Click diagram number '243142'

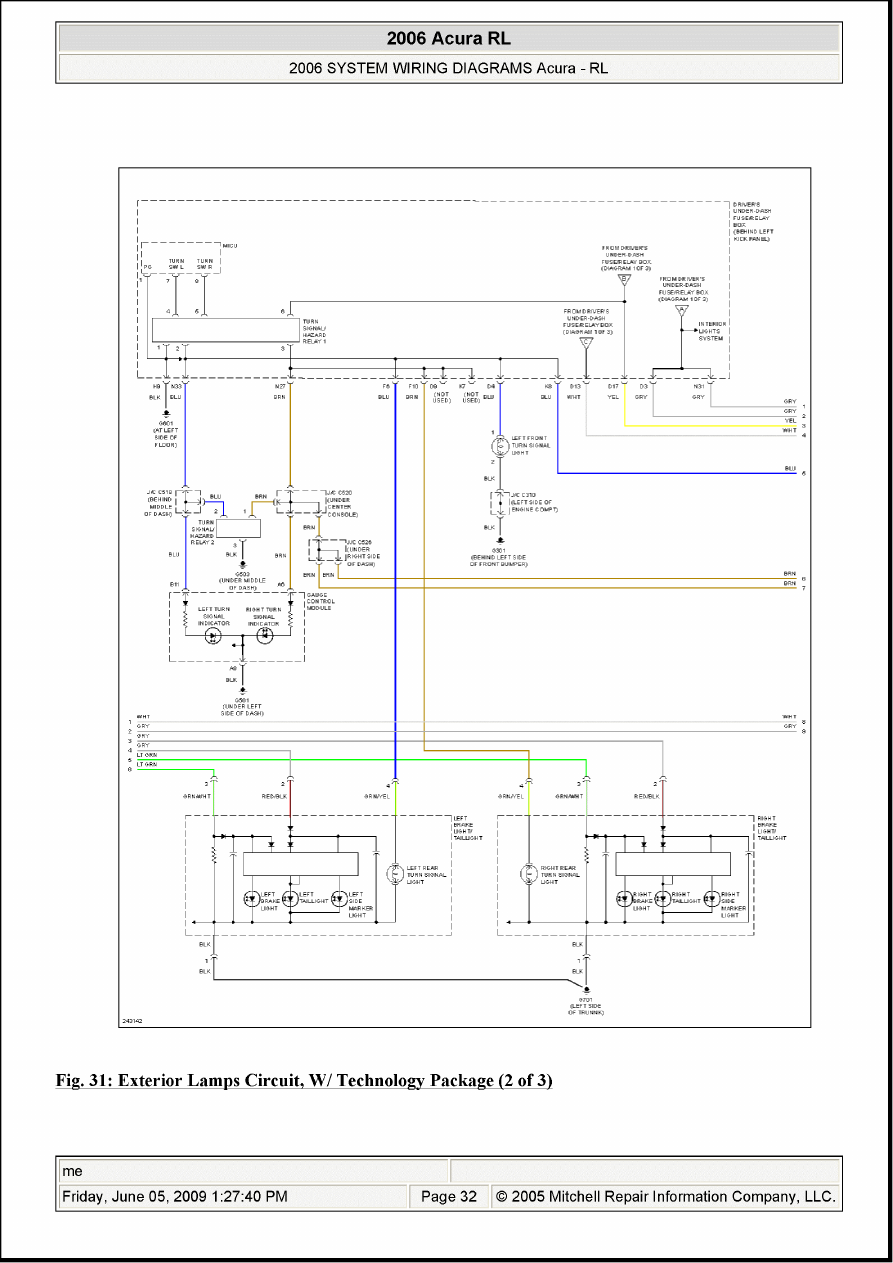tap(131, 1020)
